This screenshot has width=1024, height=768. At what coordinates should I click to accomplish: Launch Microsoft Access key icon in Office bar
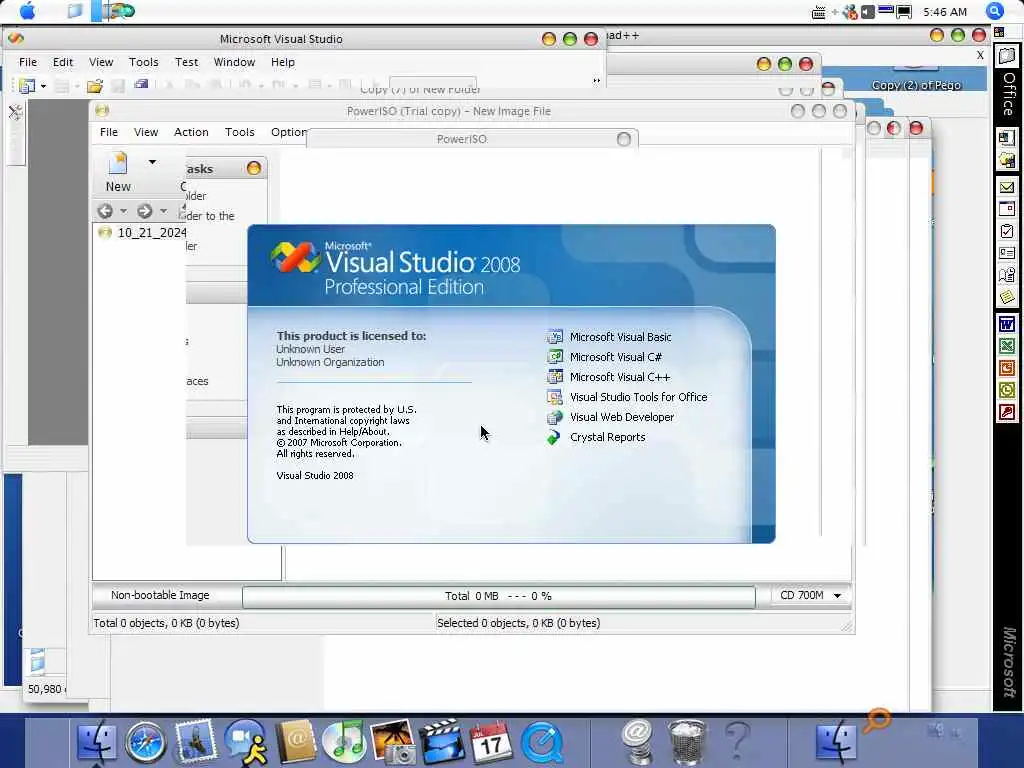click(1006, 413)
